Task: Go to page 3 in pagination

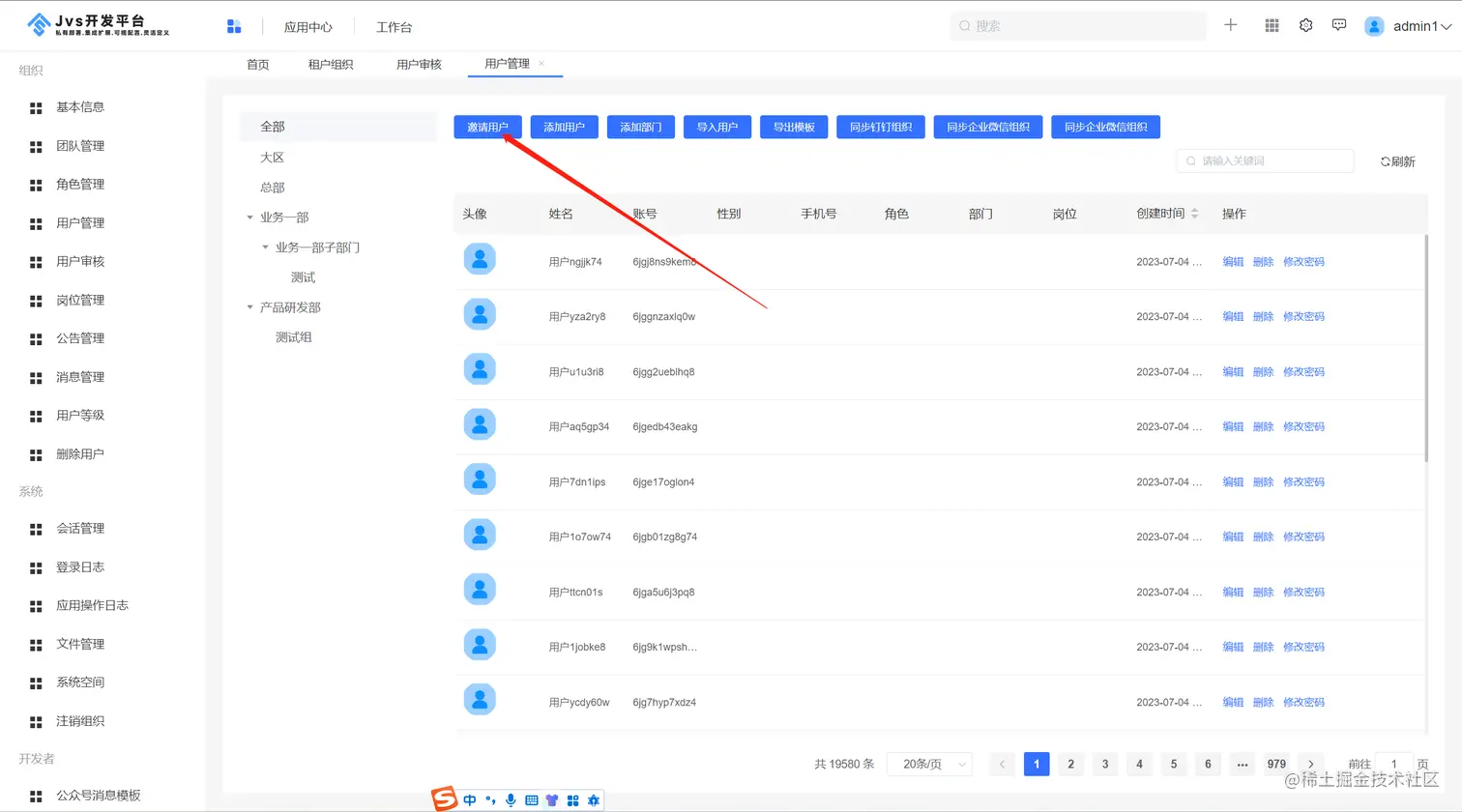Action: tap(1105, 764)
